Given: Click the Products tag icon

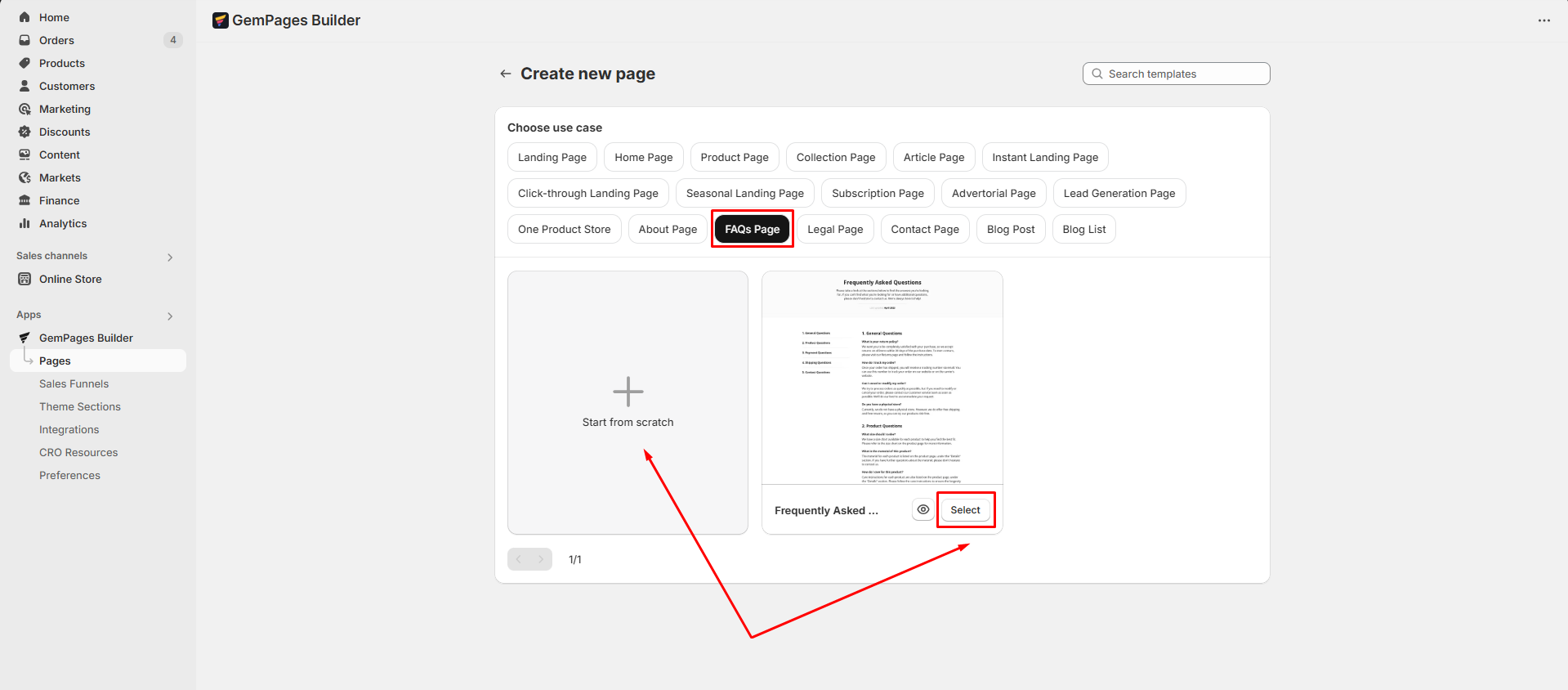Looking at the screenshot, I should tap(25, 63).
